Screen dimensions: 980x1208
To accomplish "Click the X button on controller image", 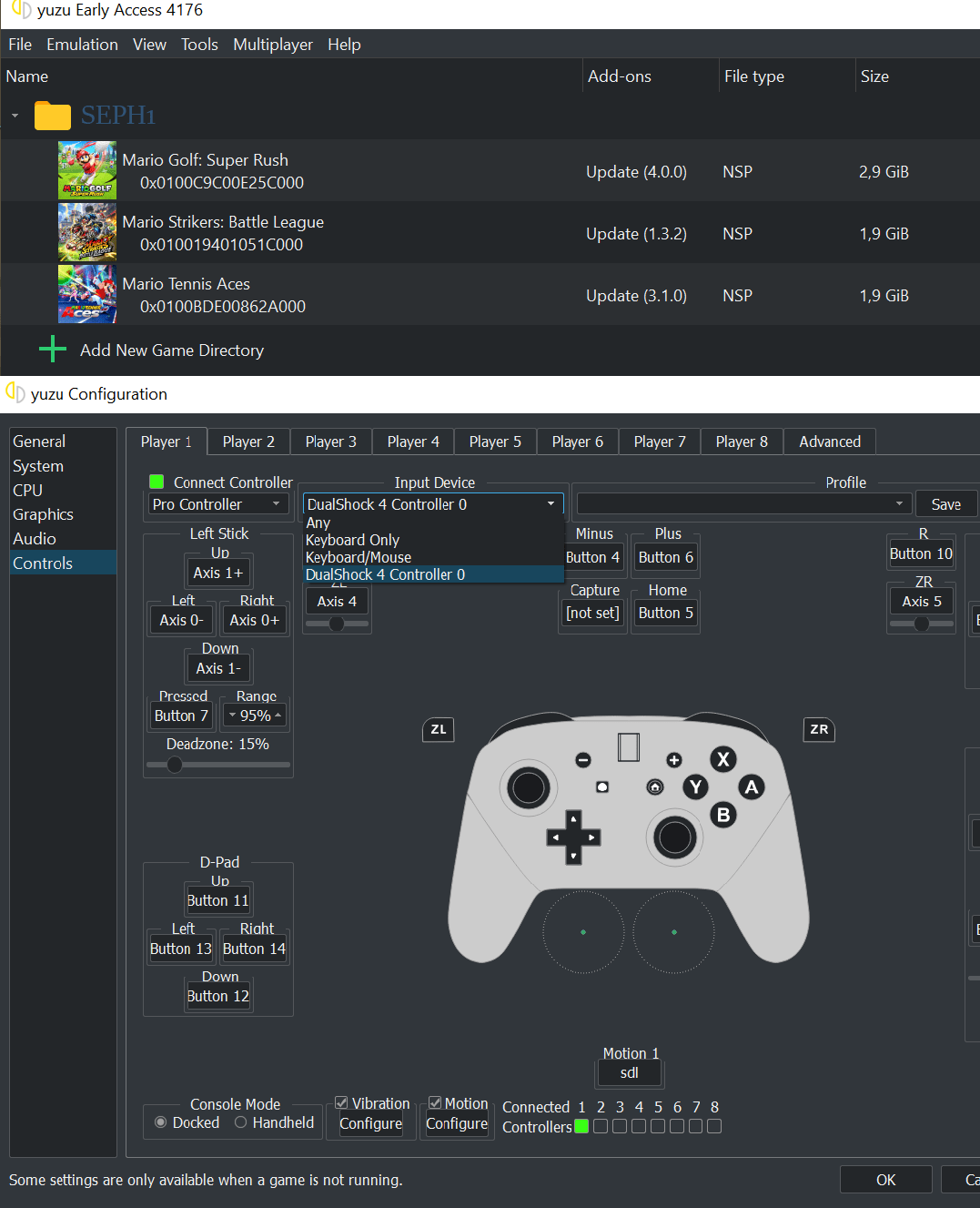I will pyautogui.click(x=723, y=759).
